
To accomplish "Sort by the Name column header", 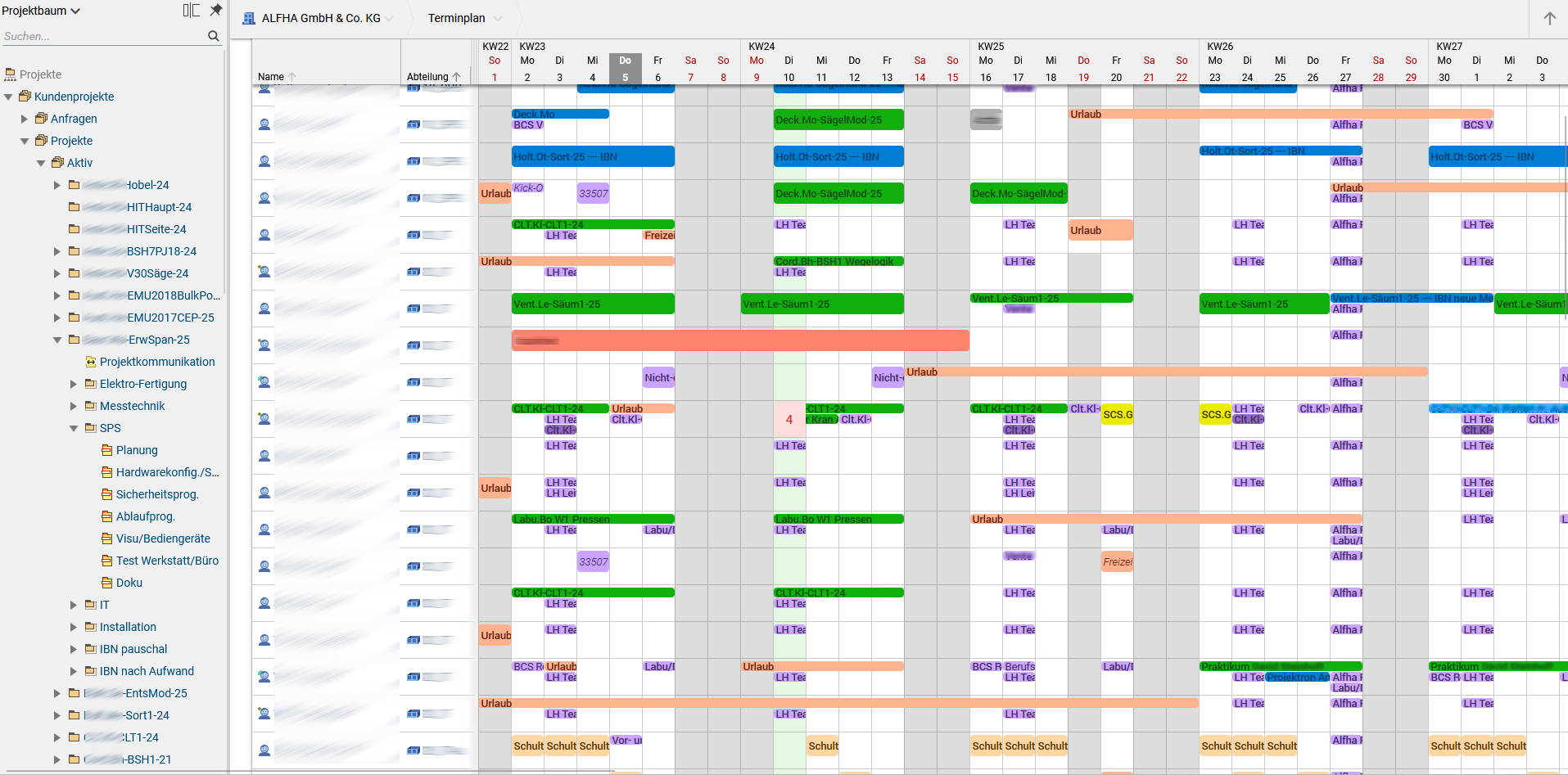I will [x=271, y=77].
